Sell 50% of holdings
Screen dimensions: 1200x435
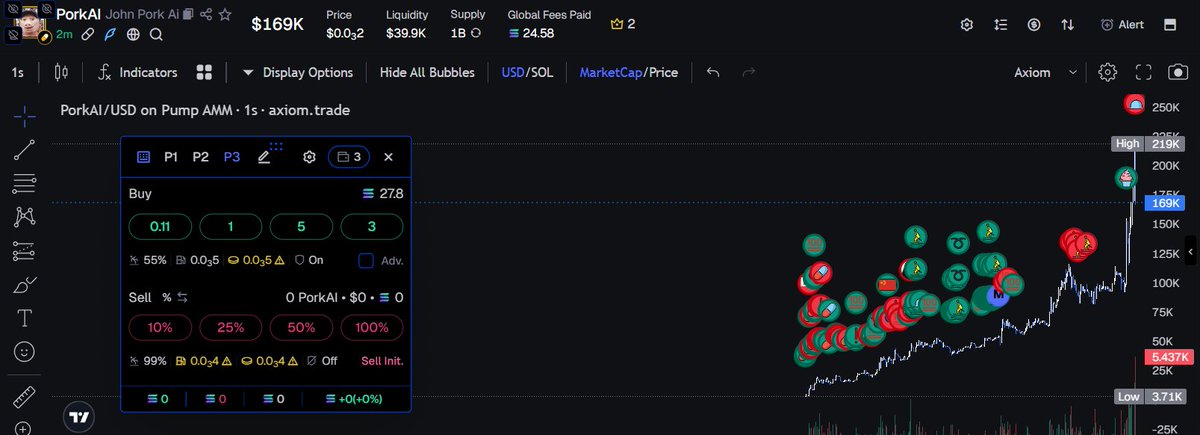pos(301,327)
